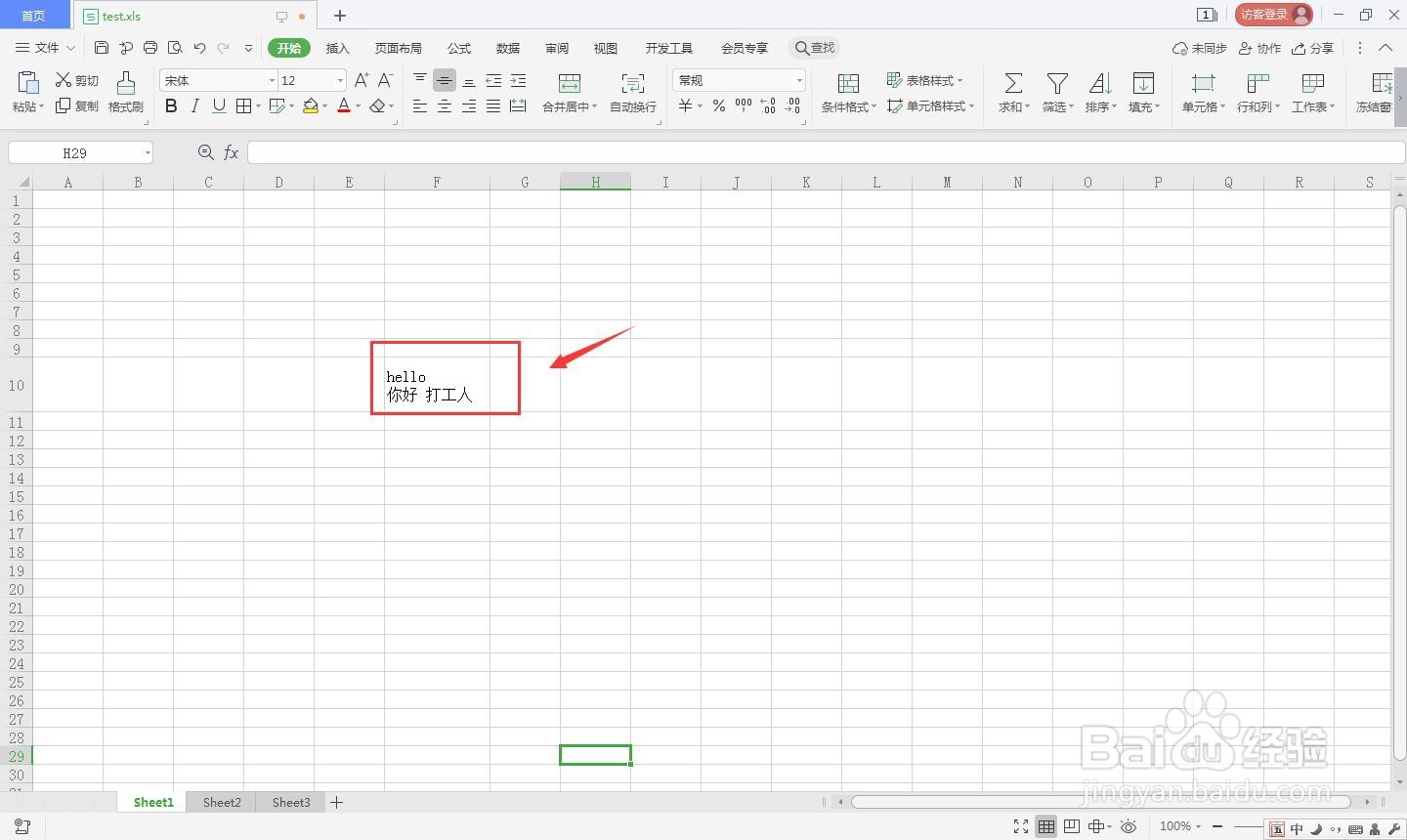Open the Insert (插入) ribbon tab
Screen dimensions: 1407x840
(x=337, y=48)
